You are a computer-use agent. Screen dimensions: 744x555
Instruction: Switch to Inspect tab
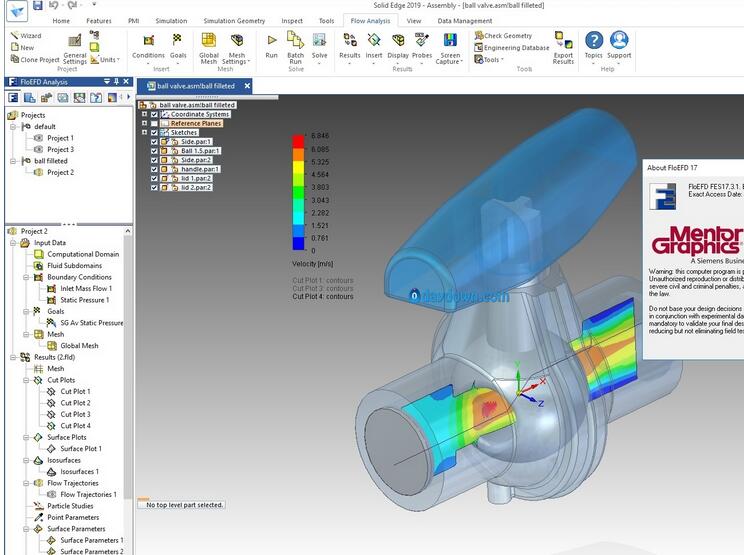[x=292, y=21]
